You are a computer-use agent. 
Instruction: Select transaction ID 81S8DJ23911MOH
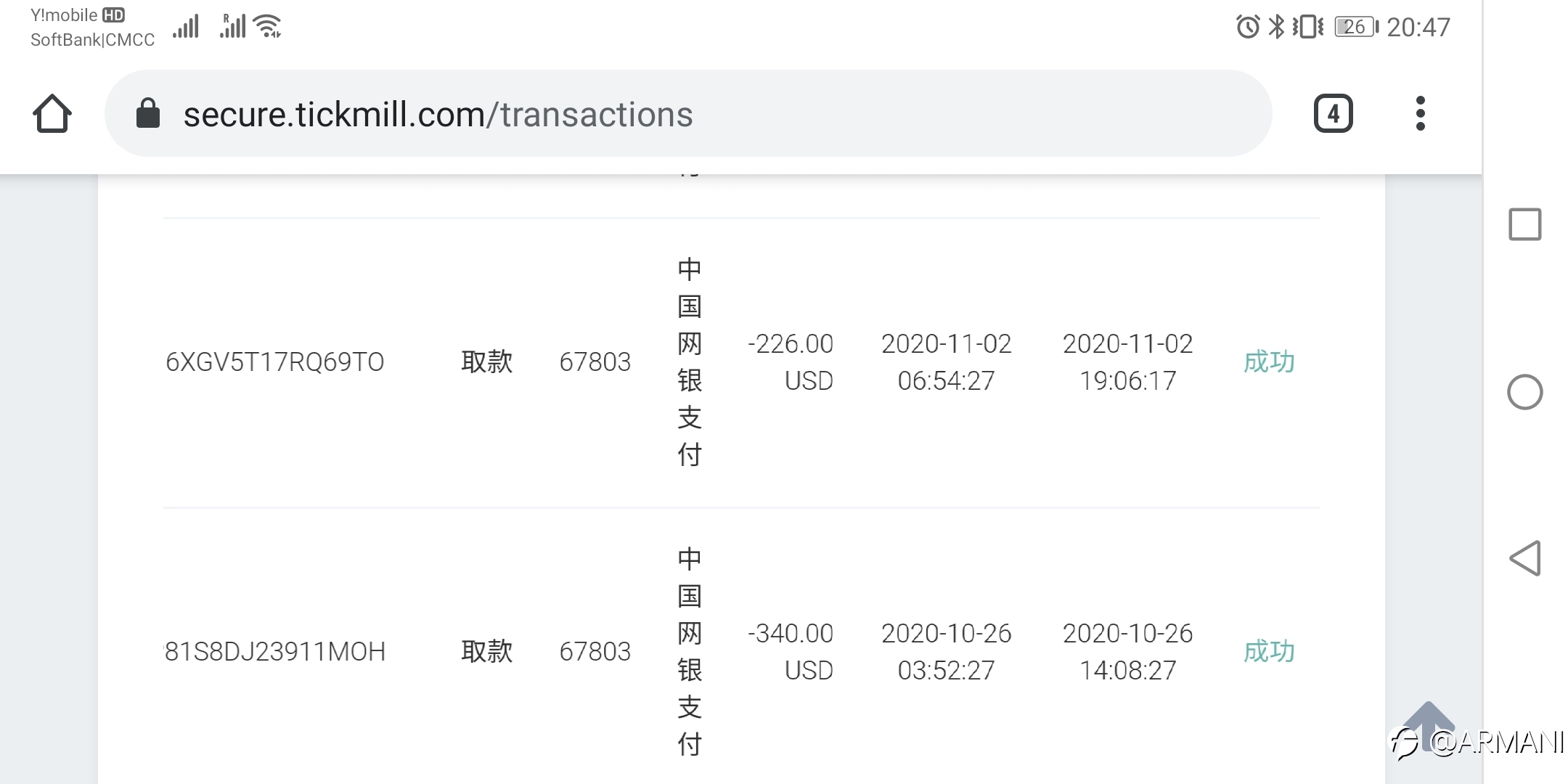click(274, 651)
